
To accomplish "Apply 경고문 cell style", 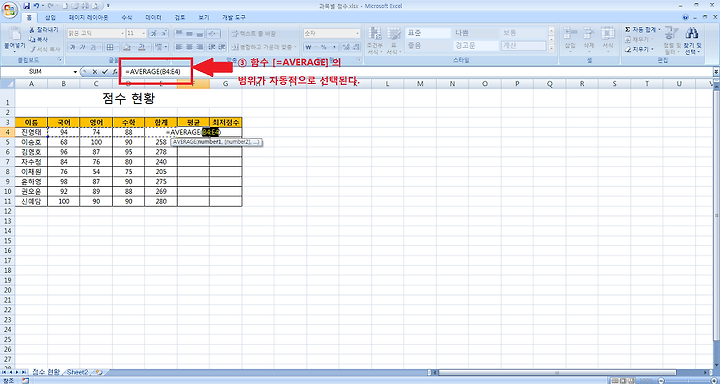I will (x=476, y=46).
